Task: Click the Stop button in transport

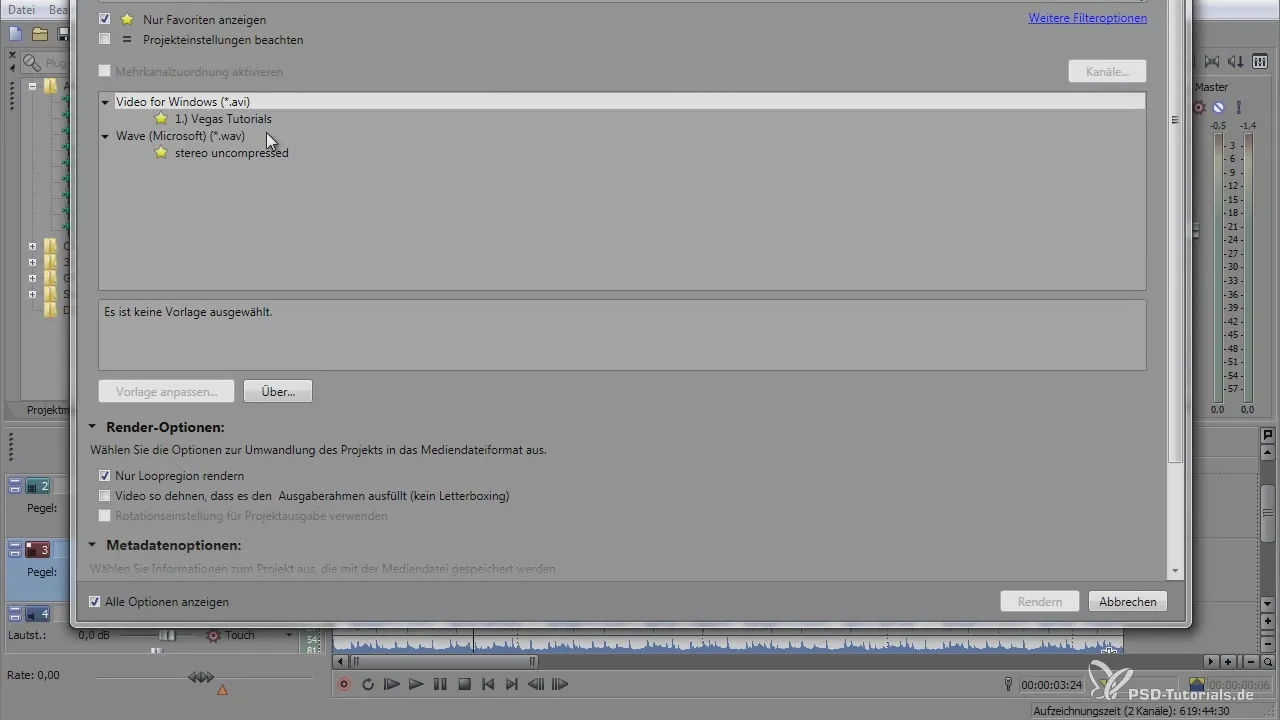Action: [464, 685]
